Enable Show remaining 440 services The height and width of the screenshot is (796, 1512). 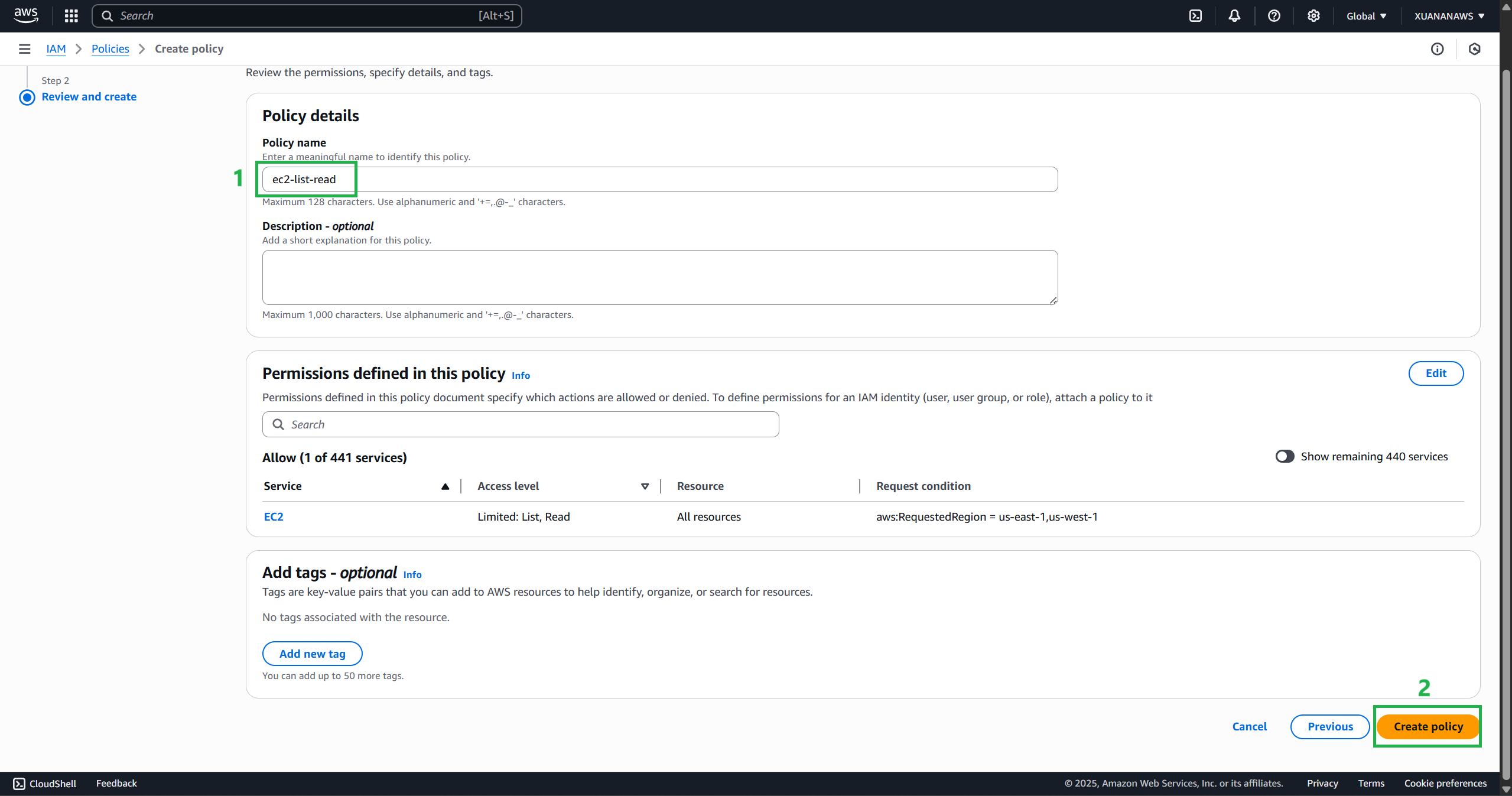(x=1285, y=456)
